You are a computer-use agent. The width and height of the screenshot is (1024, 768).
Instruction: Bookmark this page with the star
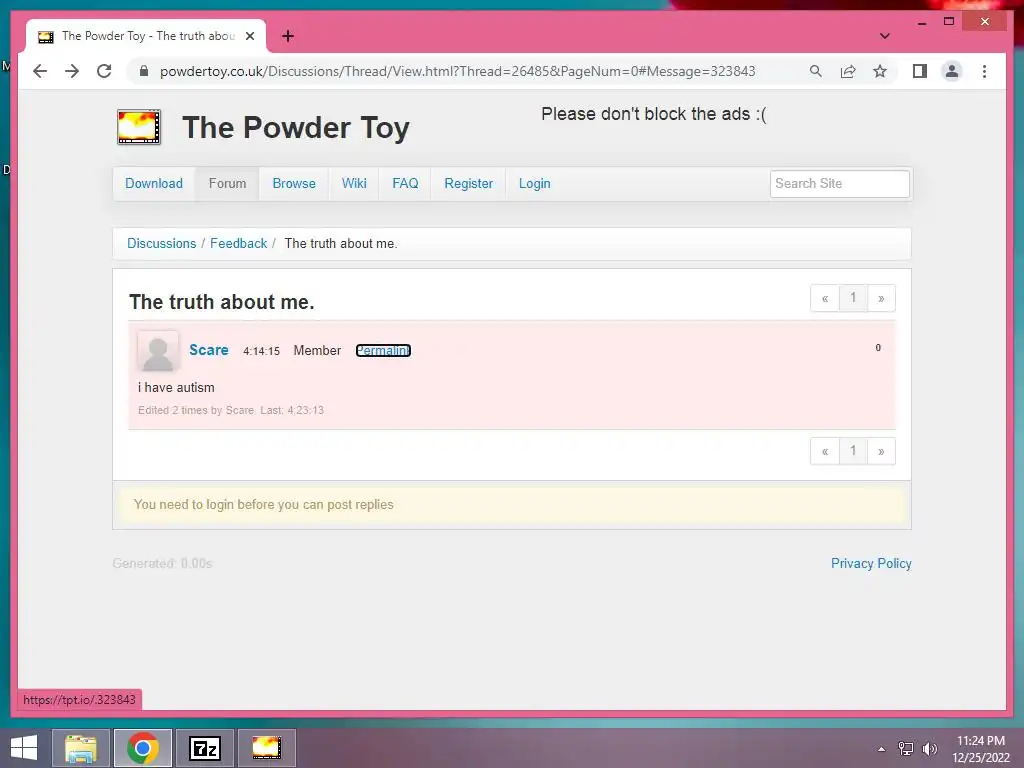tap(880, 71)
